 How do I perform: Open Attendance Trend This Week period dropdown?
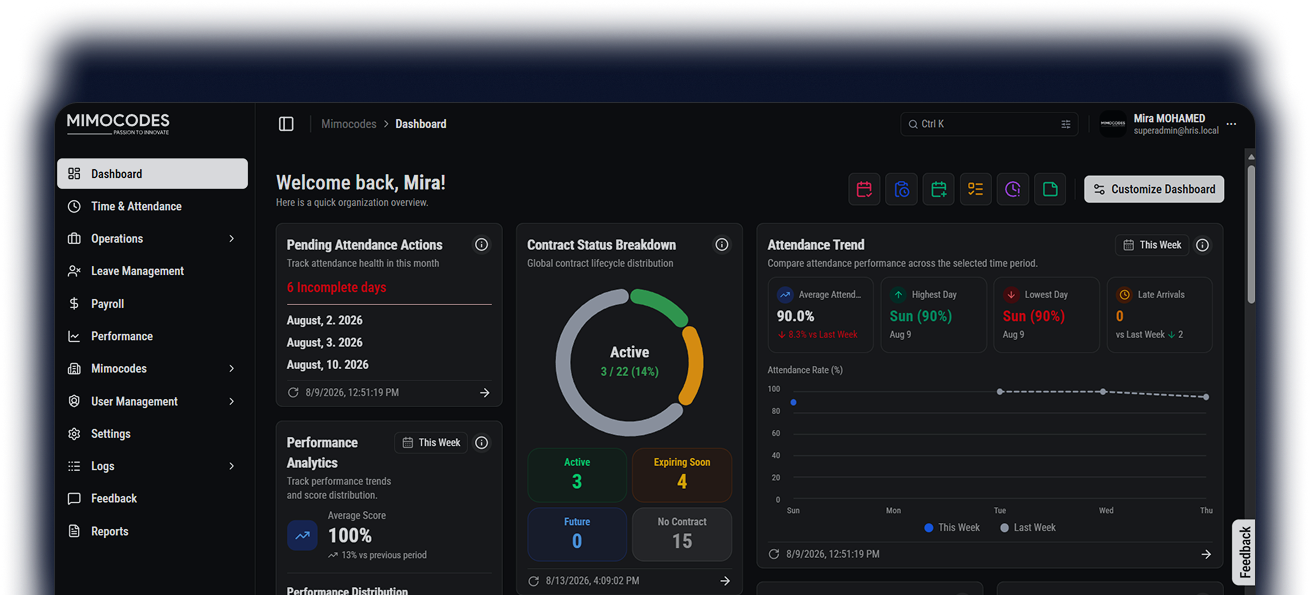pos(1152,245)
